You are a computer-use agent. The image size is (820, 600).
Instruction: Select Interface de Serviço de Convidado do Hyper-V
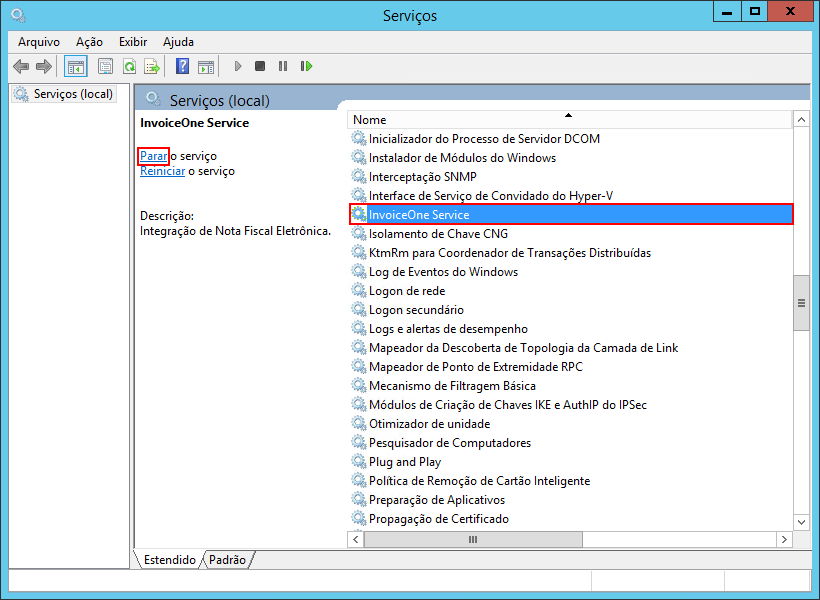(x=491, y=196)
